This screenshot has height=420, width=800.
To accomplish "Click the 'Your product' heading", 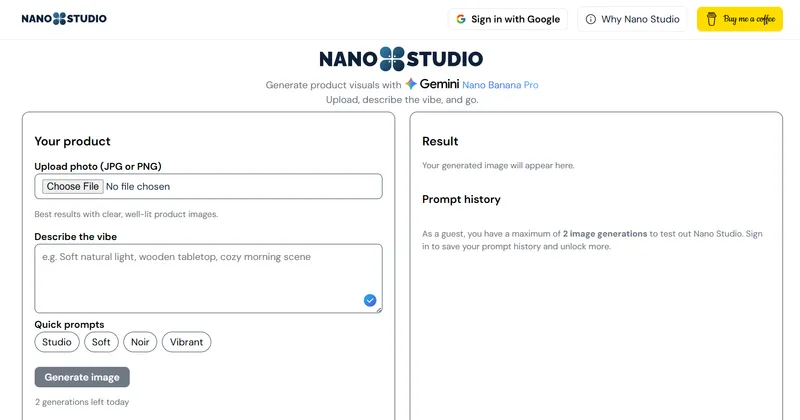I will tap(72, 141).
